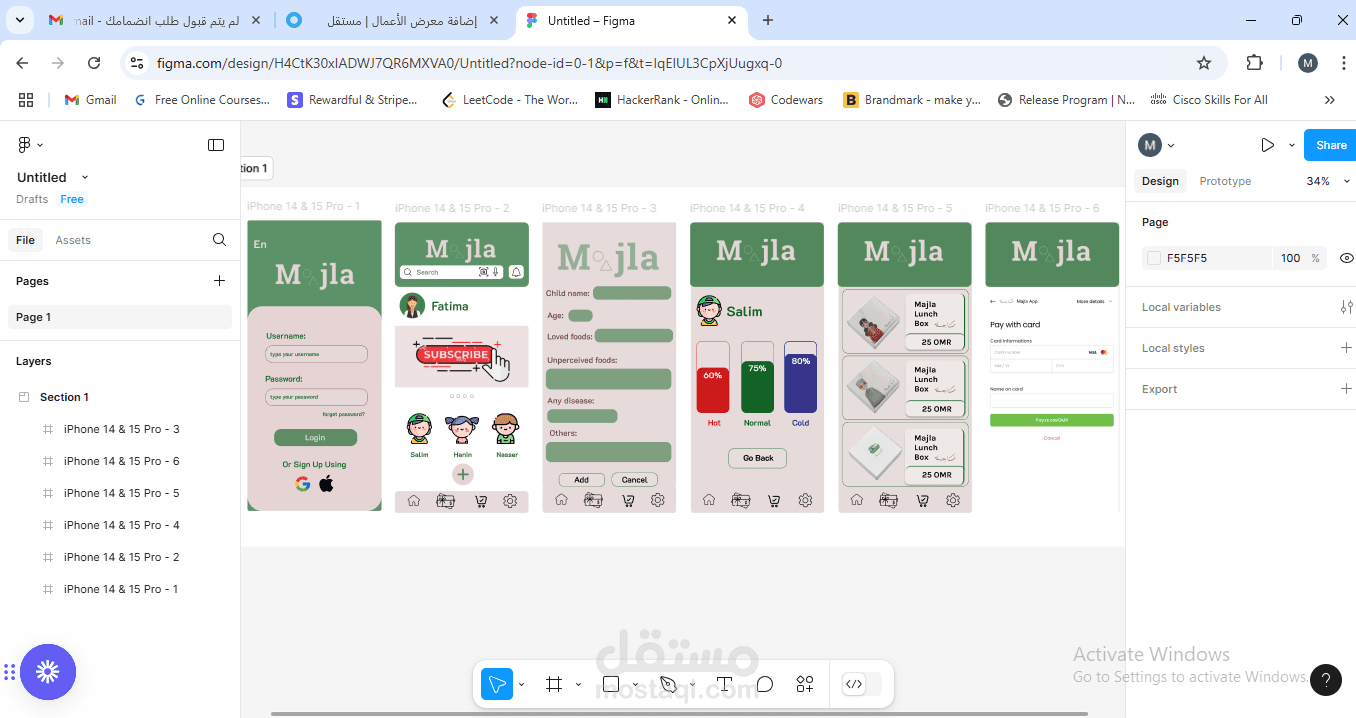Select the Pen tool
The image size is (1356, 718).
point(668,684)
